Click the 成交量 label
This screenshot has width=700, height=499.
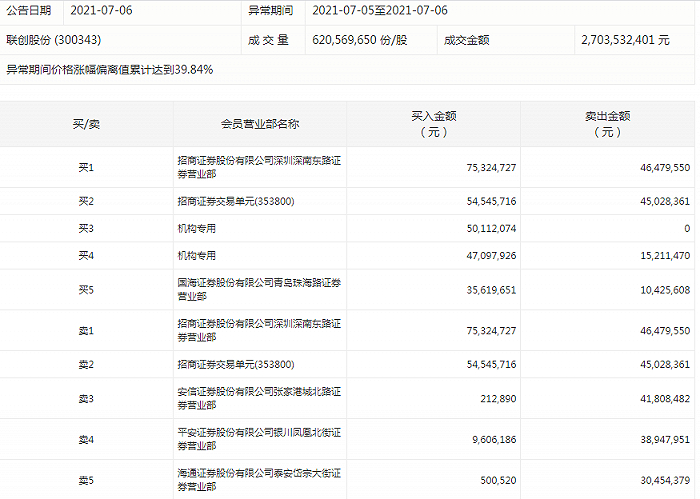(x=268, y=40)
